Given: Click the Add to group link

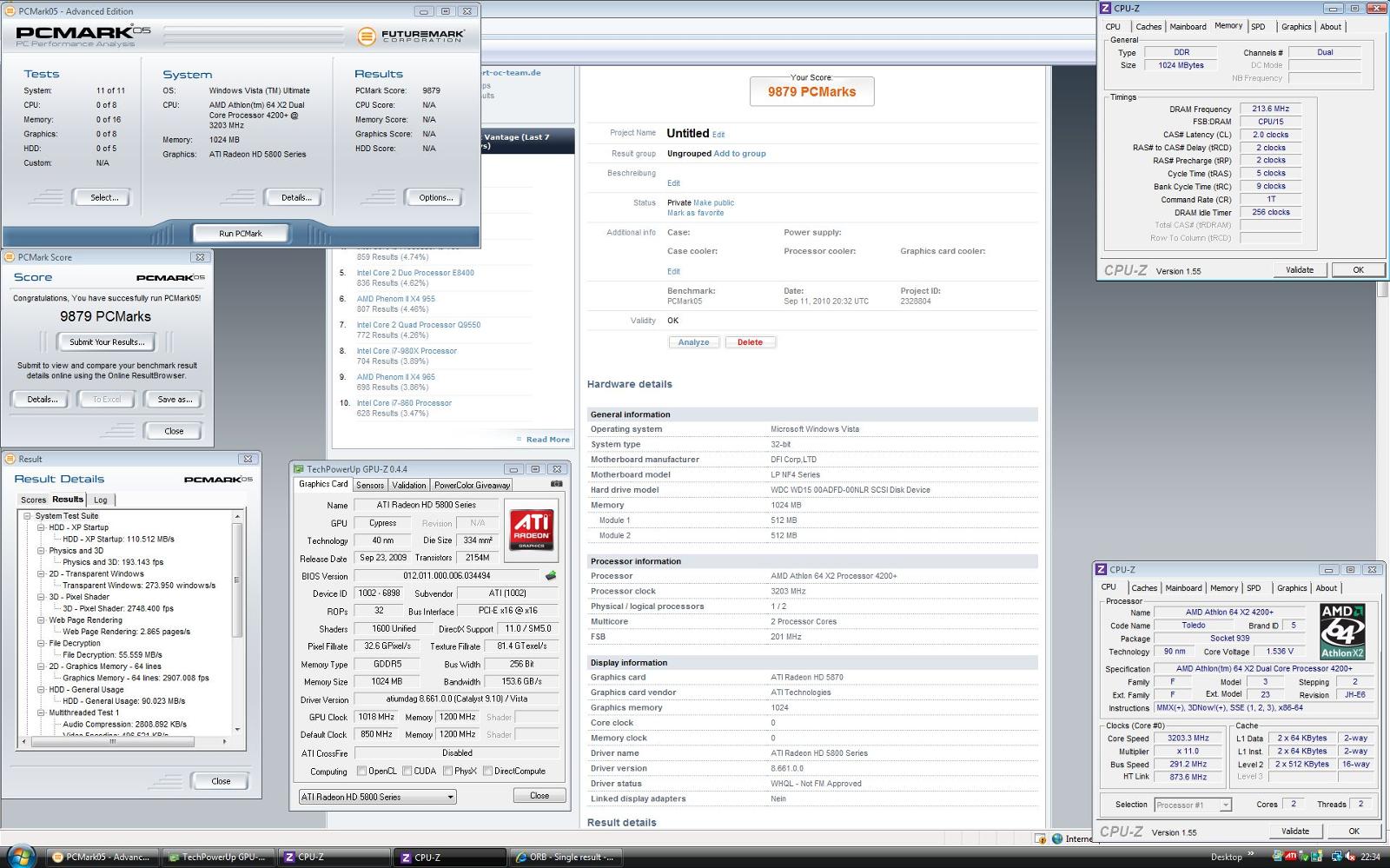Looking at the screenshot, I should (x=739, y=154).
